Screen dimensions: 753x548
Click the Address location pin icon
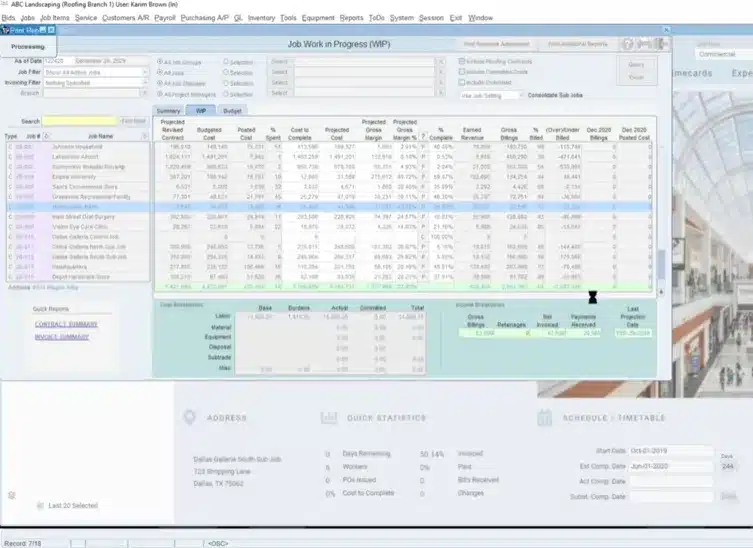[187, 417]
